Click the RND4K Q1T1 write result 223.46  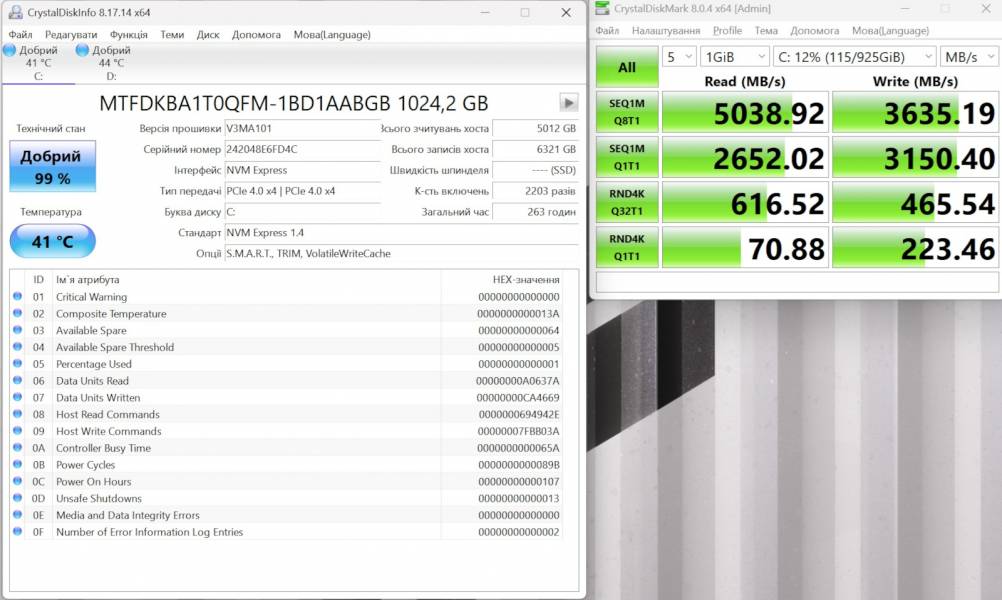tap(915, 248)
